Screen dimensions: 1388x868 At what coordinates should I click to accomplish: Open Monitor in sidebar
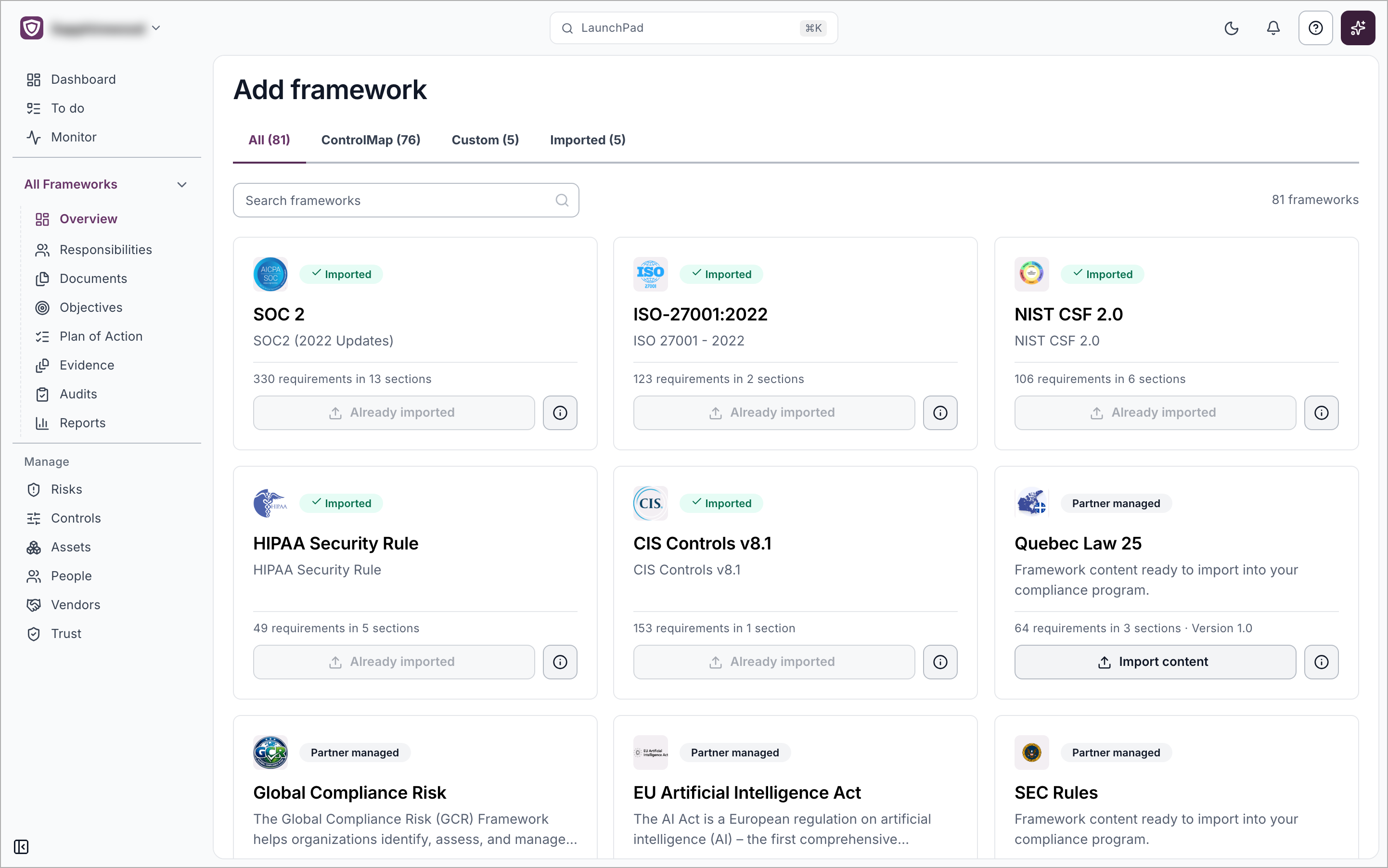[x=62, y=137]
